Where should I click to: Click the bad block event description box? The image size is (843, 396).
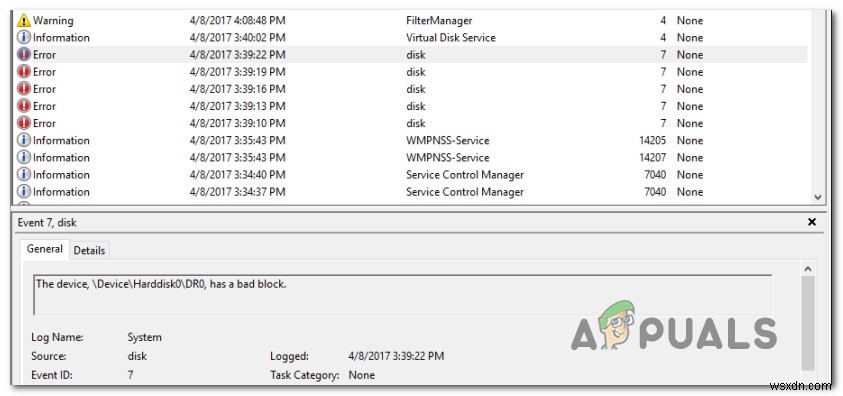coord(403,294)
